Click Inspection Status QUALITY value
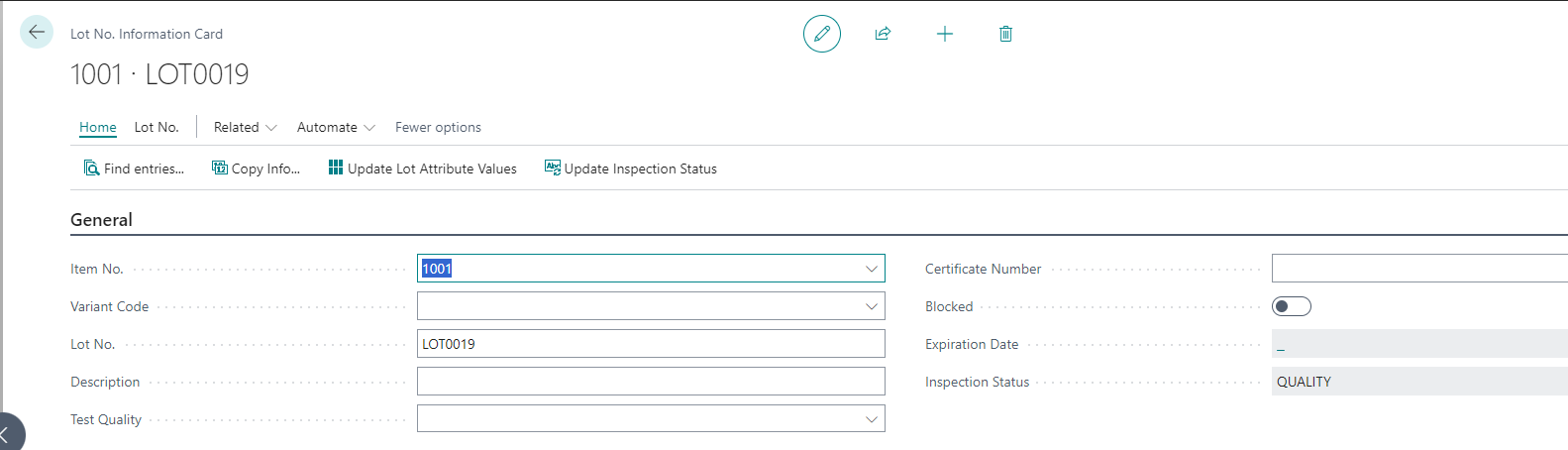The image size is (1568, 450). (1419, 382)
